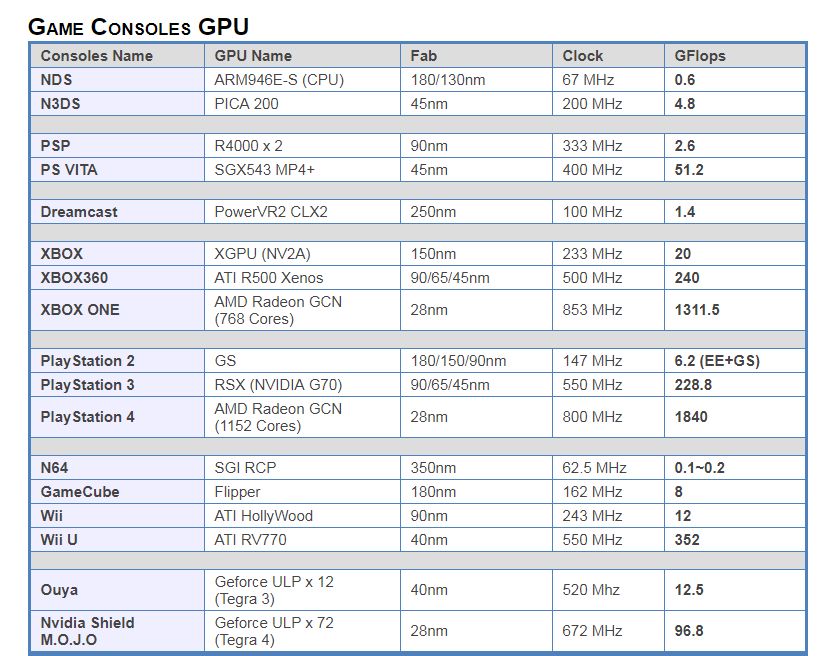
Task: Click the GPU Name column header
Action: click(x=253, y=56)
